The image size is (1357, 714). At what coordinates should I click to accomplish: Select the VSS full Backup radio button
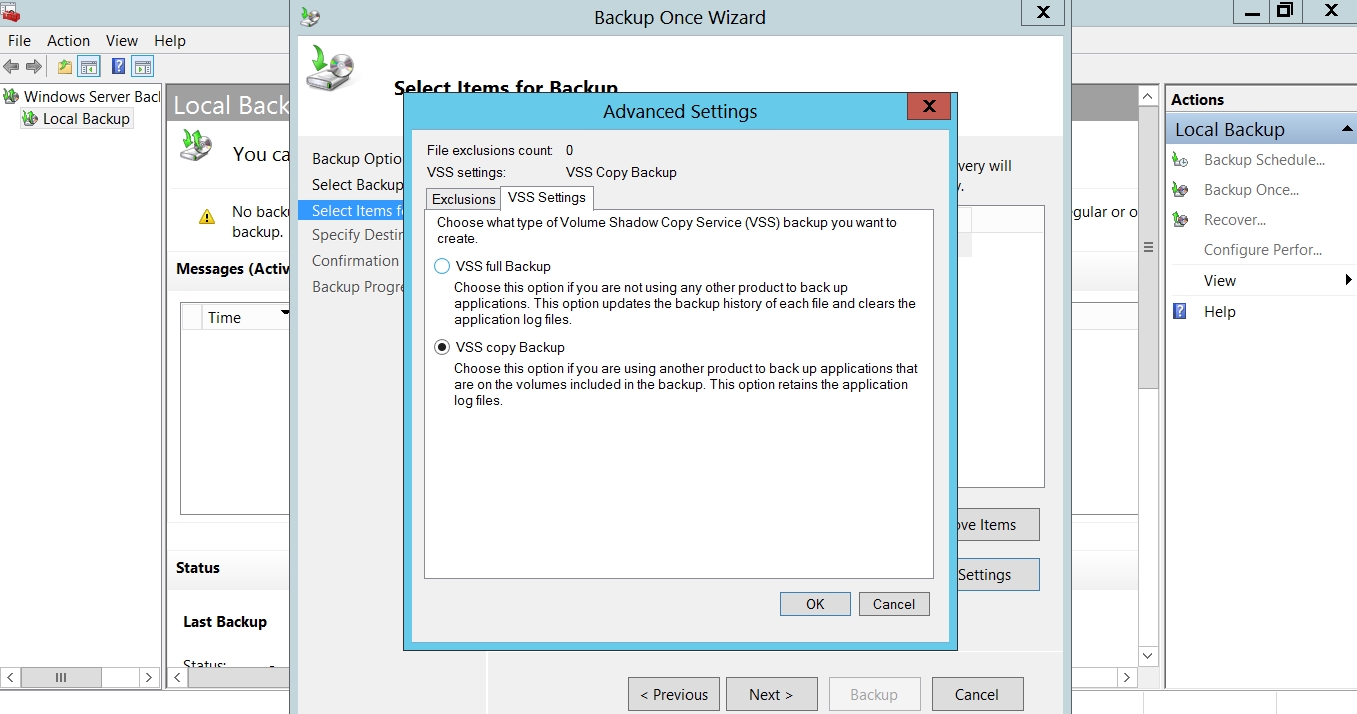click(x=442, y=266)
